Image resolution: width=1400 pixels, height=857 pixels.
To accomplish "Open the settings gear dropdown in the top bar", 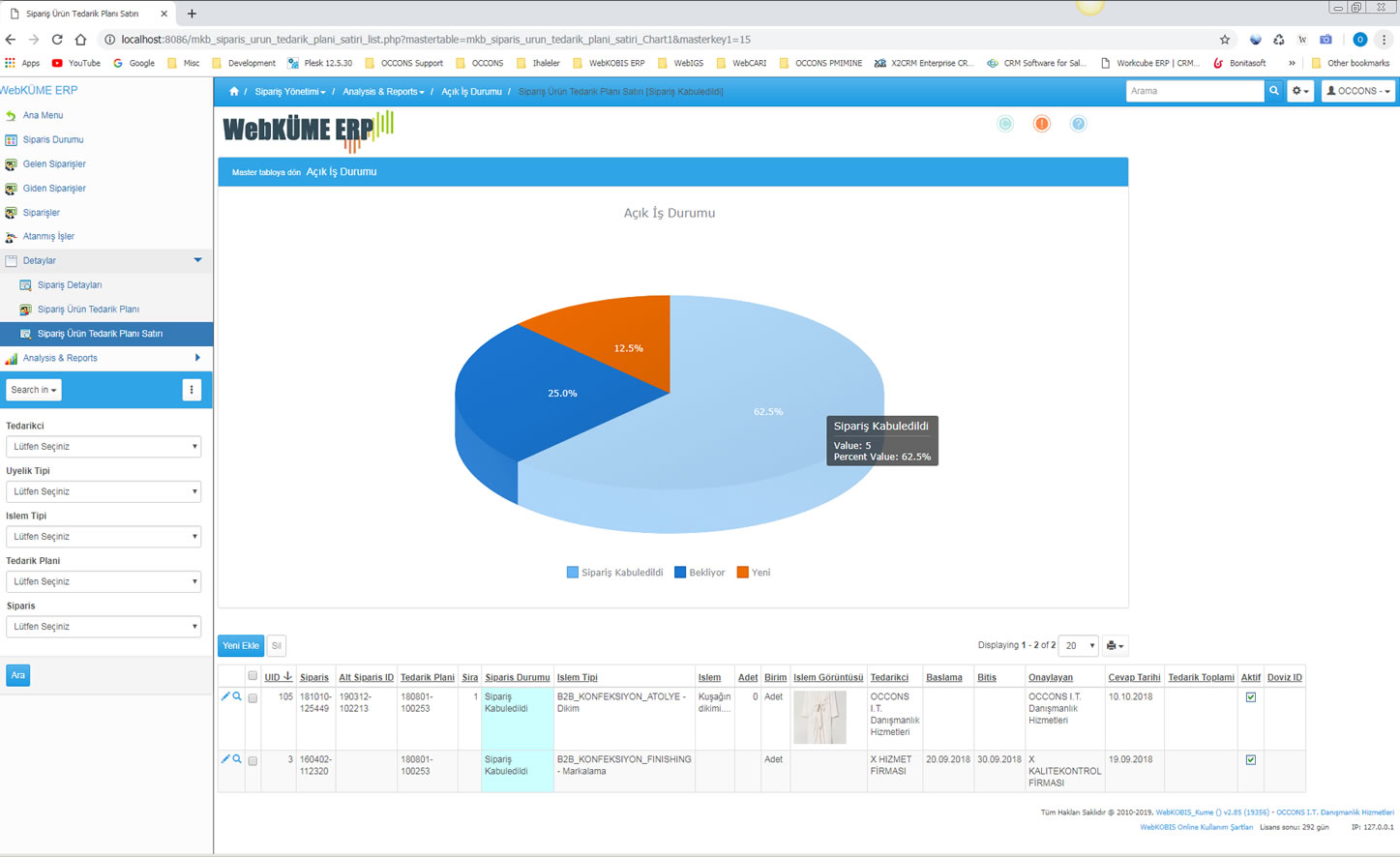I will pyautogui.click(x=1300, y=91).
